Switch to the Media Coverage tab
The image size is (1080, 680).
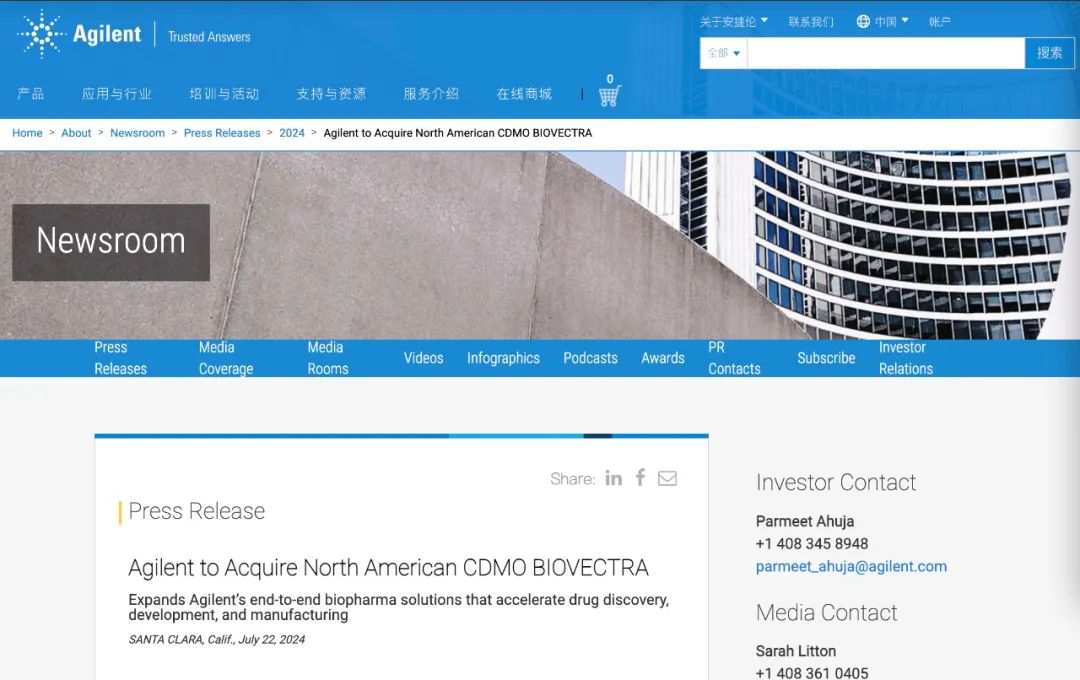click(x=226, y=358)
